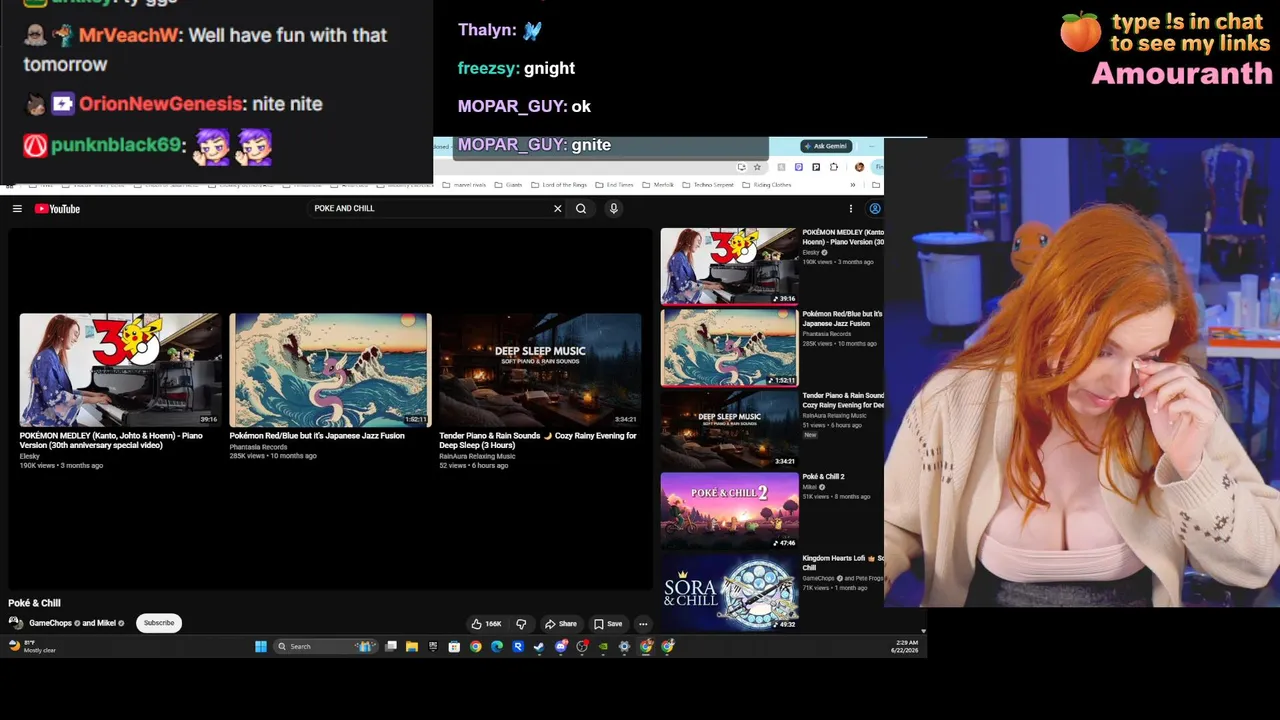Open File Explorer from the taskbar
The height and width of the screenshot is (720, 1280).
coord(412,647)
